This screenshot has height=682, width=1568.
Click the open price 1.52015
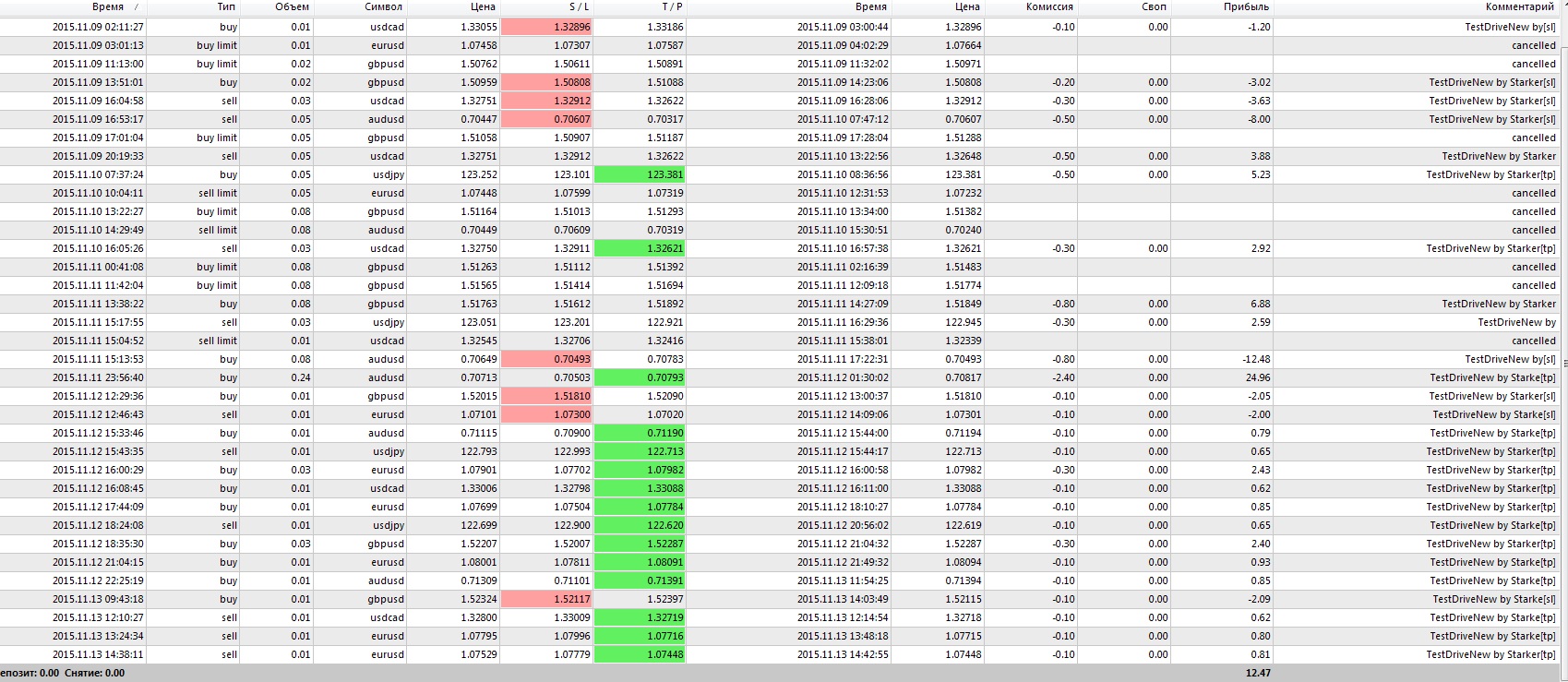tap(479, 396)
